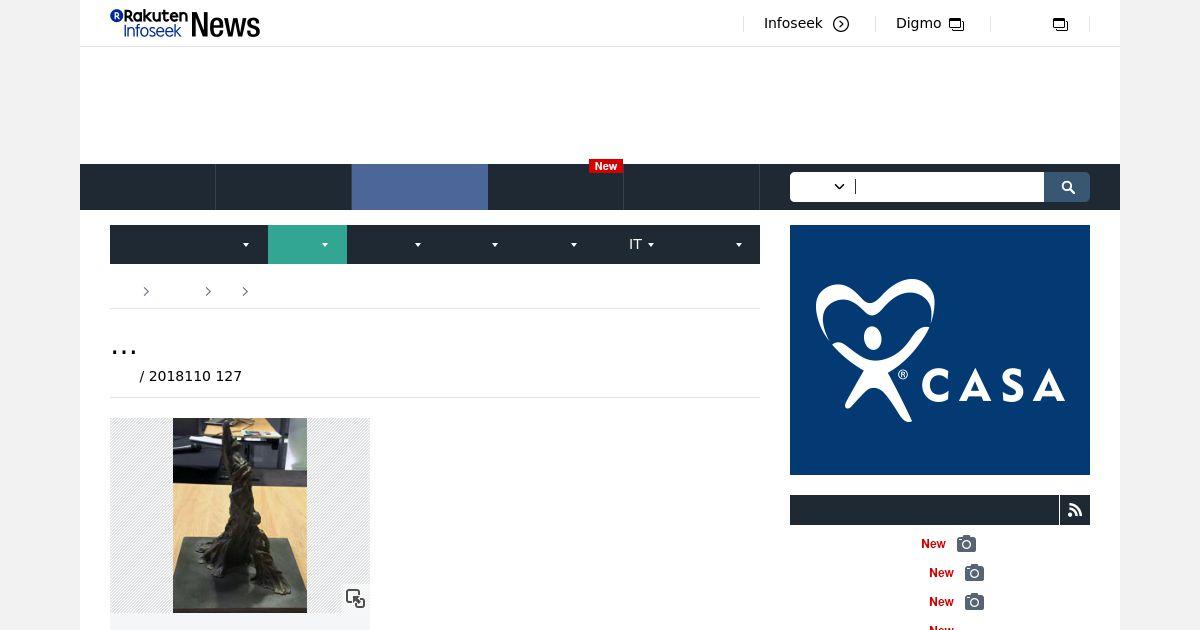The image size is (1200, 630).
Task: Click the window icon beside Digmo
Action: [x=956, y=24]
